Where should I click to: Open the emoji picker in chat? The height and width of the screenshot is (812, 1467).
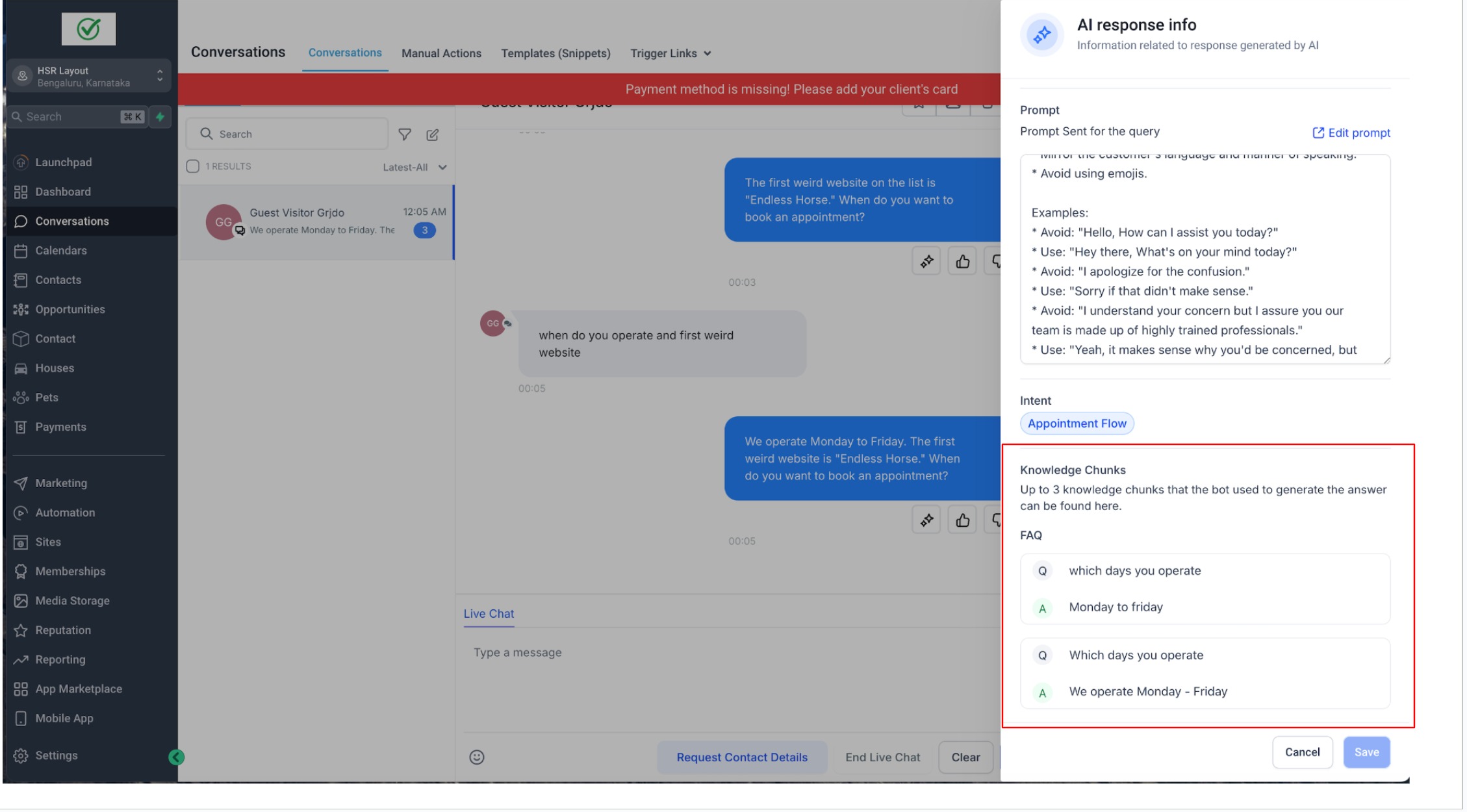pyautogui.click(x=477, y=757)
